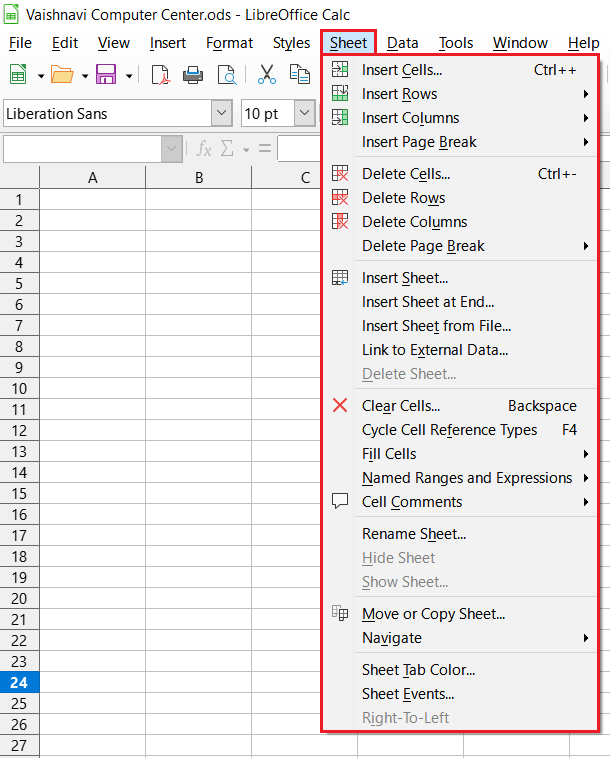Click the New spreadsheet toolbar icon
610x758 pixels.
pos(18,75)
